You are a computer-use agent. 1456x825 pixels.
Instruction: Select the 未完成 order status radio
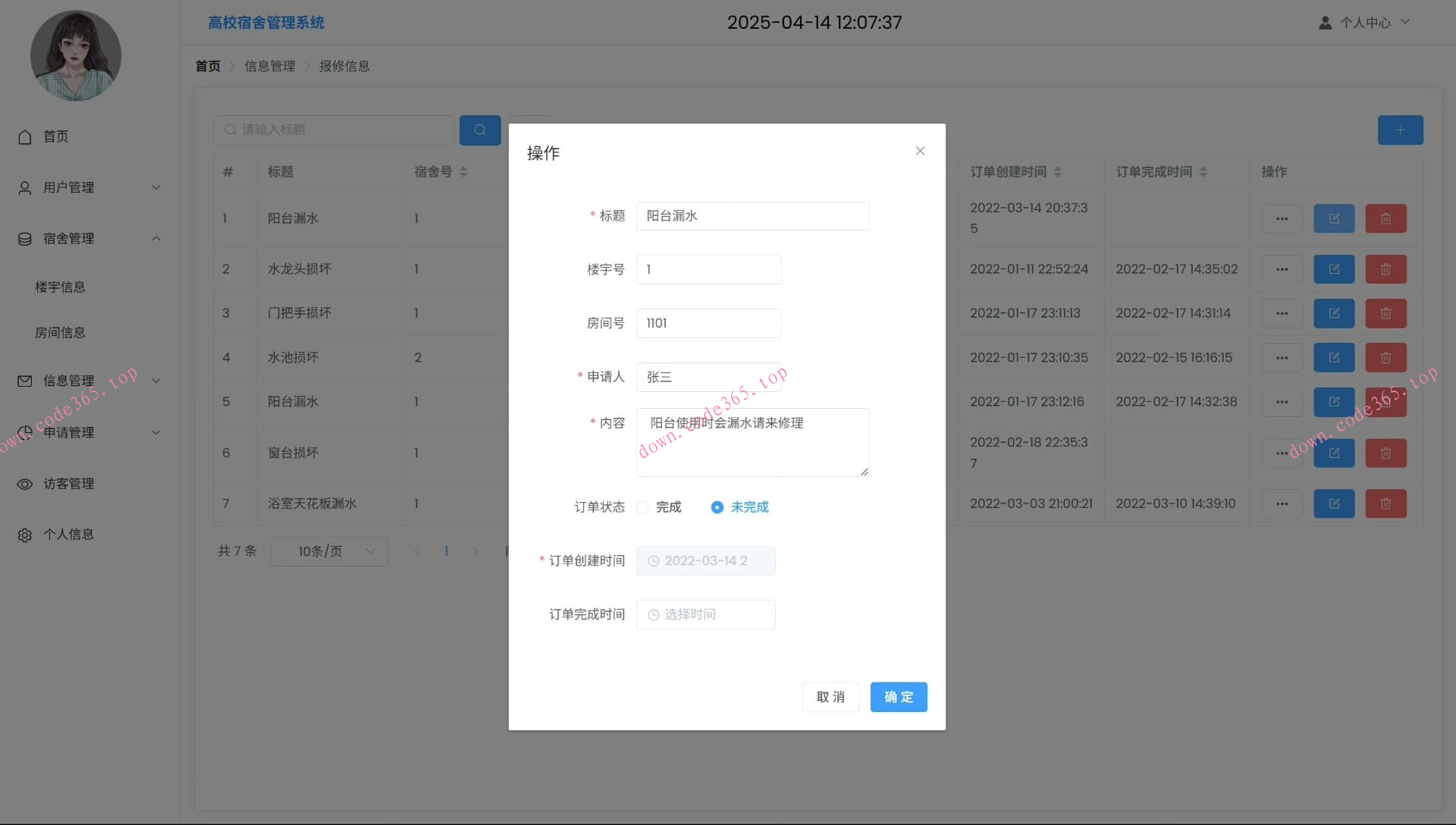tap(717, 507)
